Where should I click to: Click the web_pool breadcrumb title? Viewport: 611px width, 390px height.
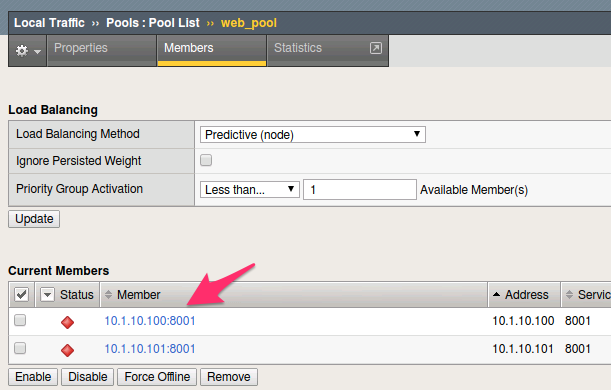249,23
